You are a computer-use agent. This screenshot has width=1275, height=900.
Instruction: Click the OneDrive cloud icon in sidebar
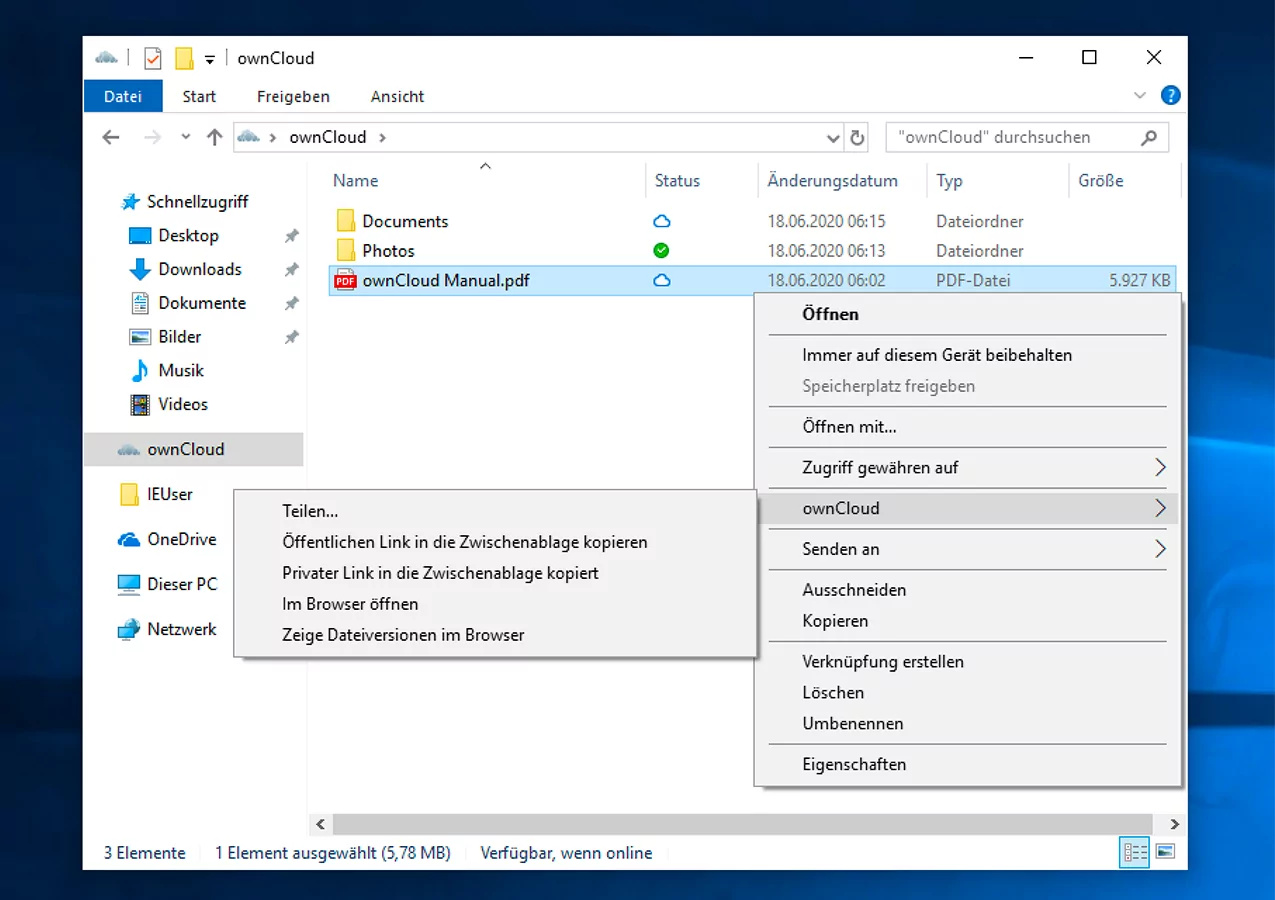click(x=129, y=540)
